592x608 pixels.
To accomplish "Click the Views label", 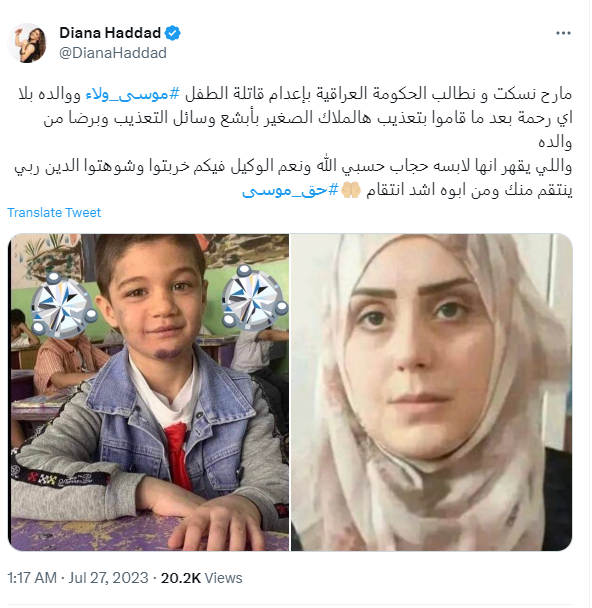I will coord(223,578).
